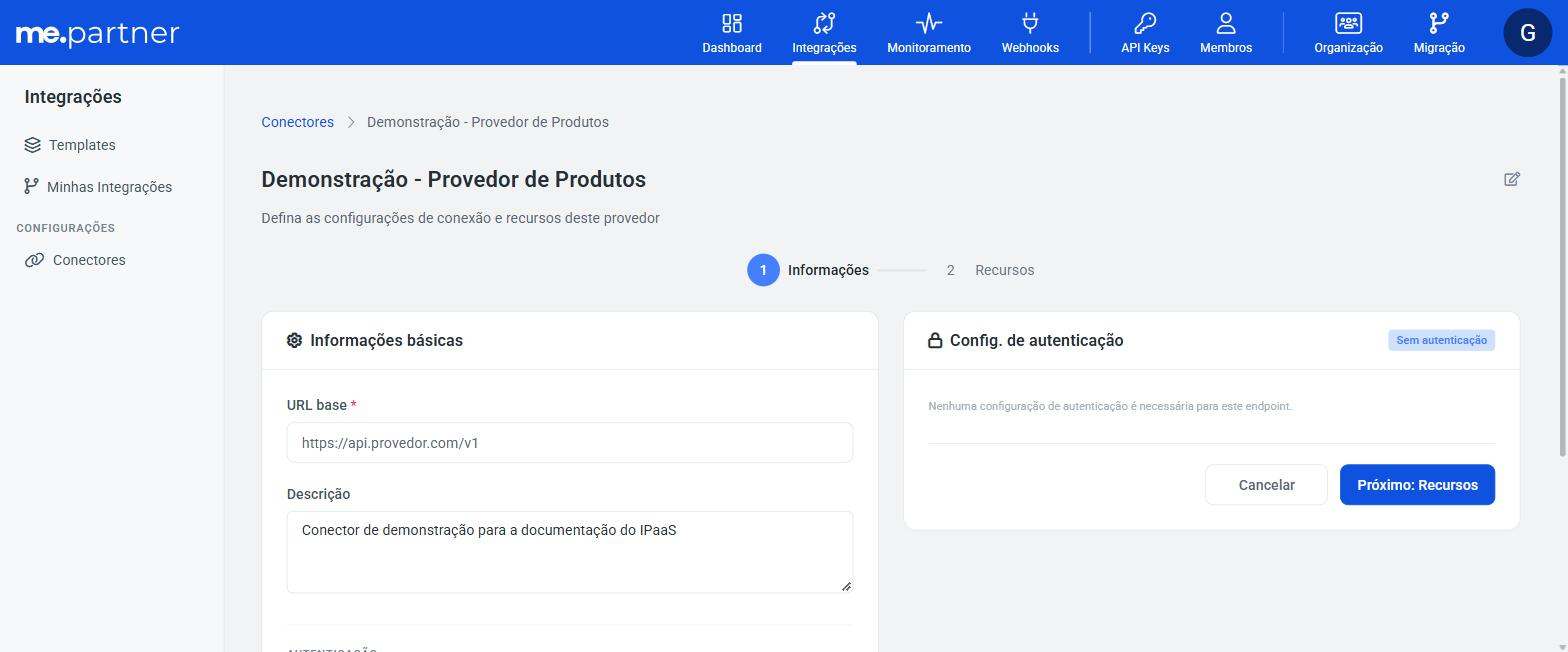Jump to step 2 Recursos
This screenshot has width=1568, height=652.
990,270
